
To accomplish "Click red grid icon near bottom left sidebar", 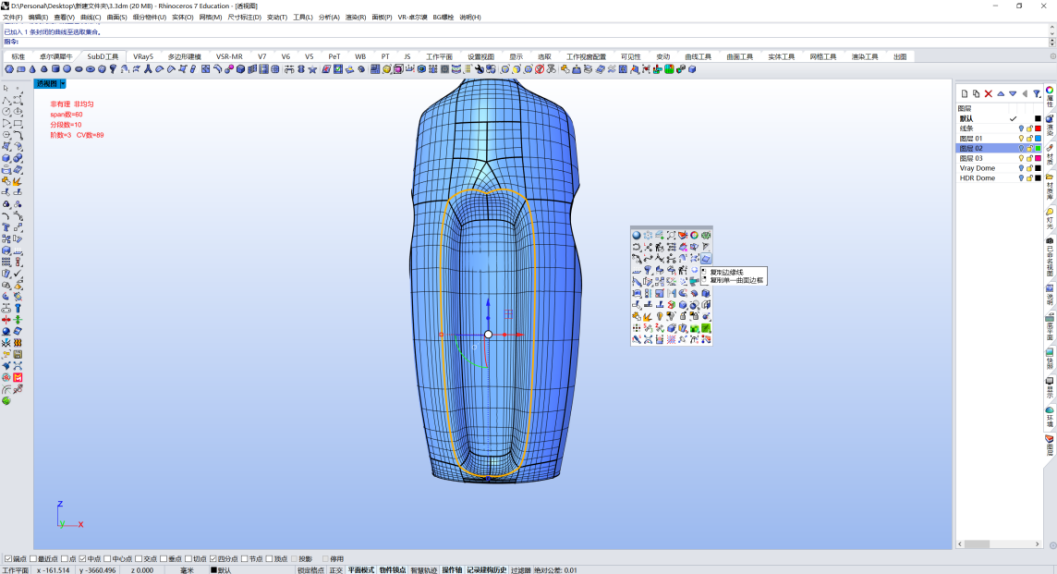I will tap(18, 377).
